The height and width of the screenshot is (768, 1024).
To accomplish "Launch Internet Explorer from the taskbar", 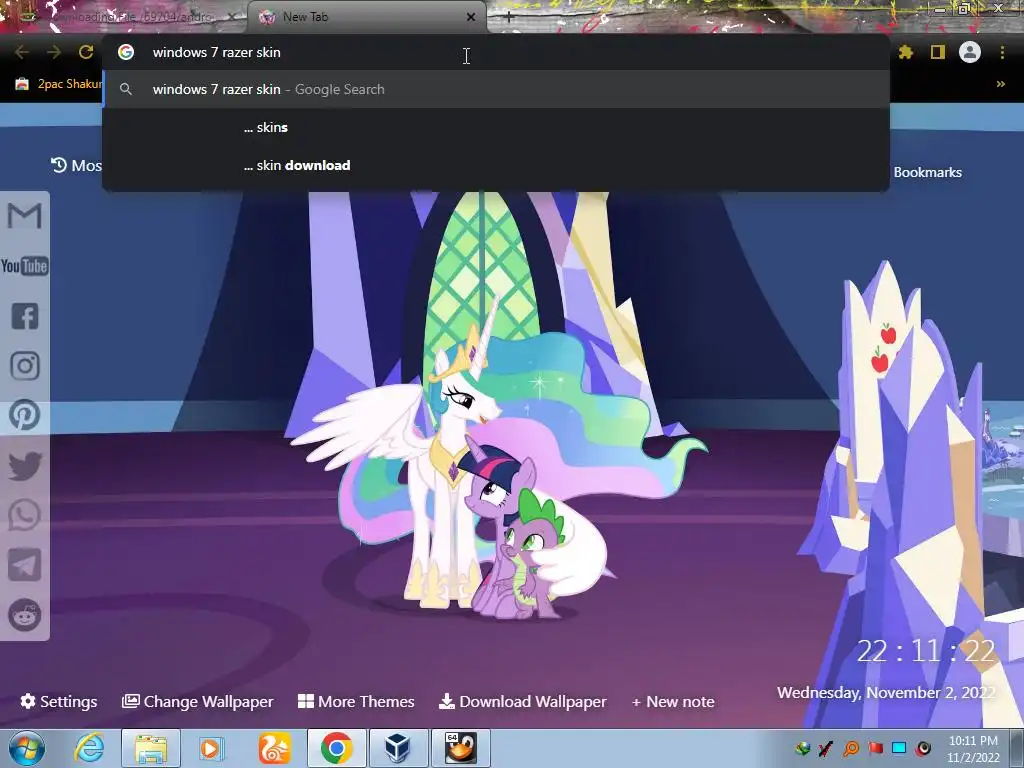I will pos(89,748).
